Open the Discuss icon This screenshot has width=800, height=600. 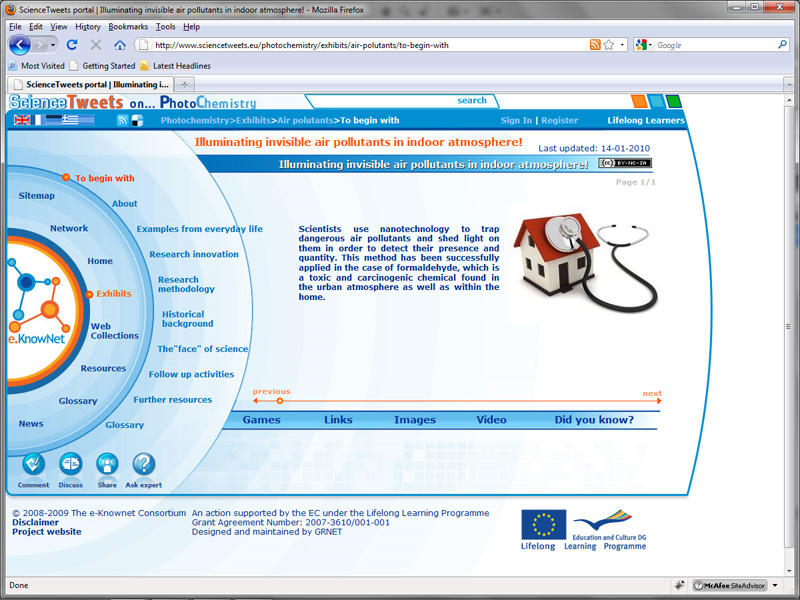click(x=70, y=464)
